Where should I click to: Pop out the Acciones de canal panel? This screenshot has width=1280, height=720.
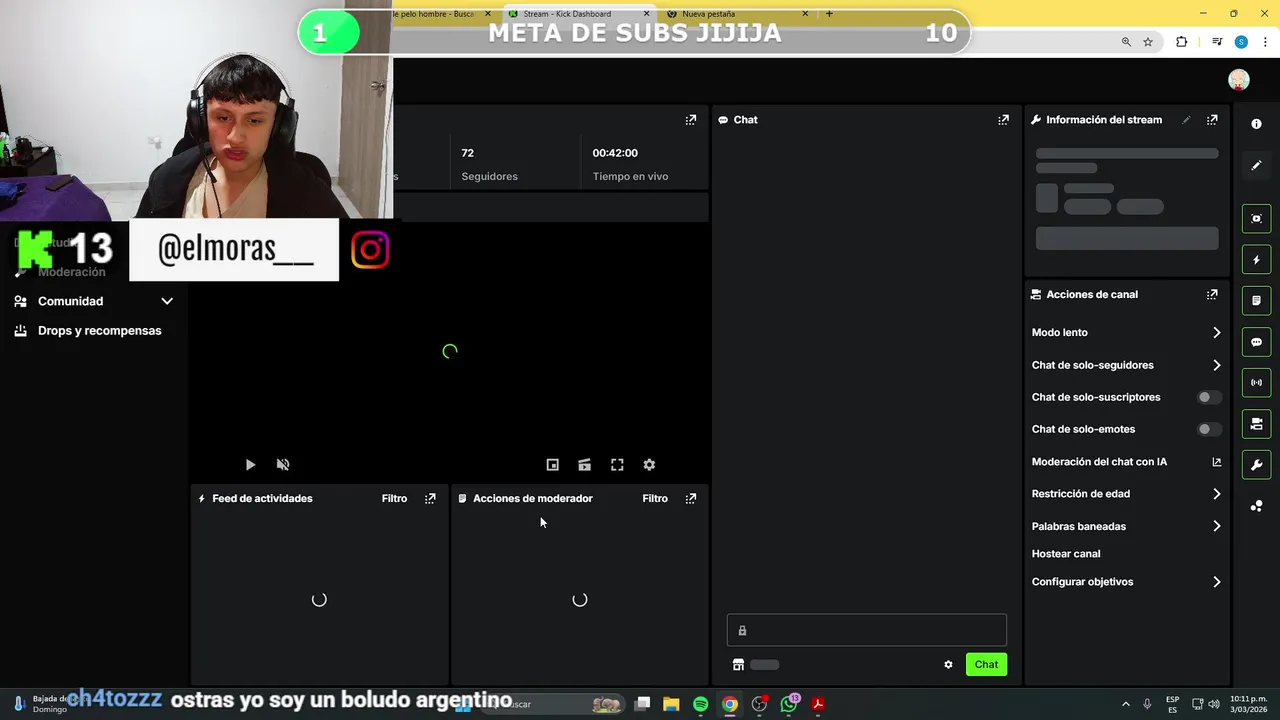[x=1212, y=295]
